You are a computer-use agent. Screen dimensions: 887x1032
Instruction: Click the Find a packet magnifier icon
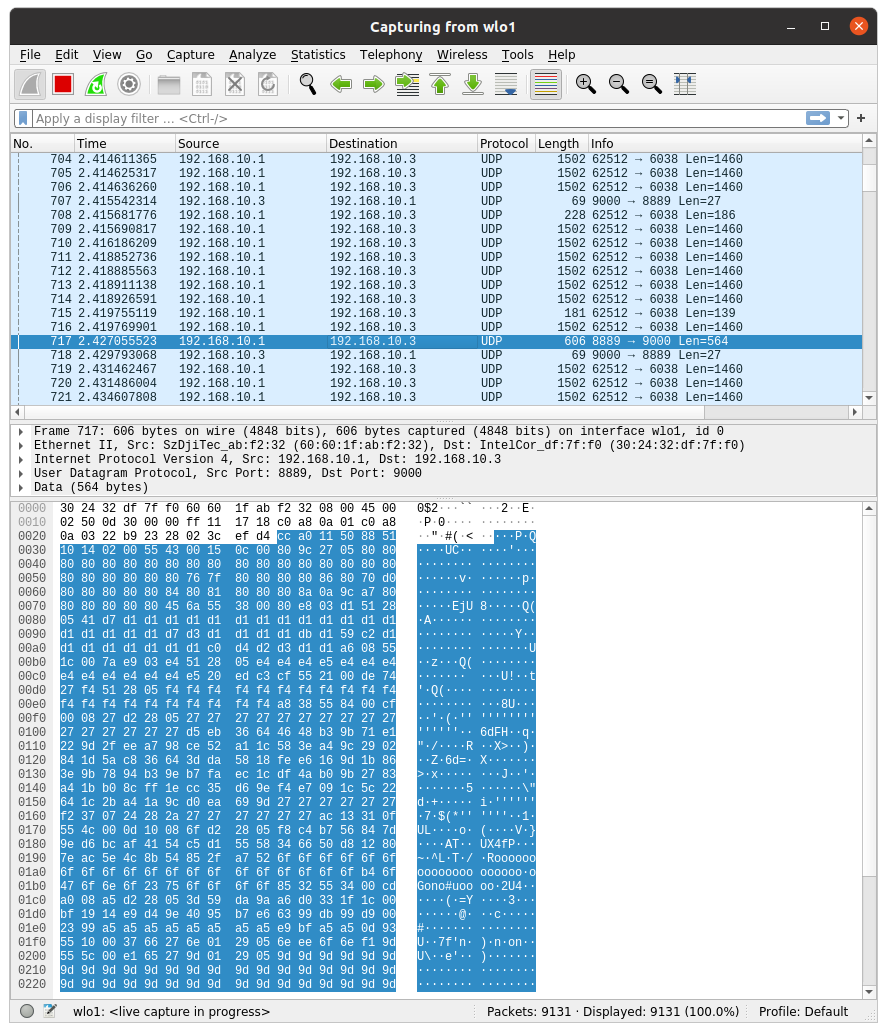(x=308, y=84)
